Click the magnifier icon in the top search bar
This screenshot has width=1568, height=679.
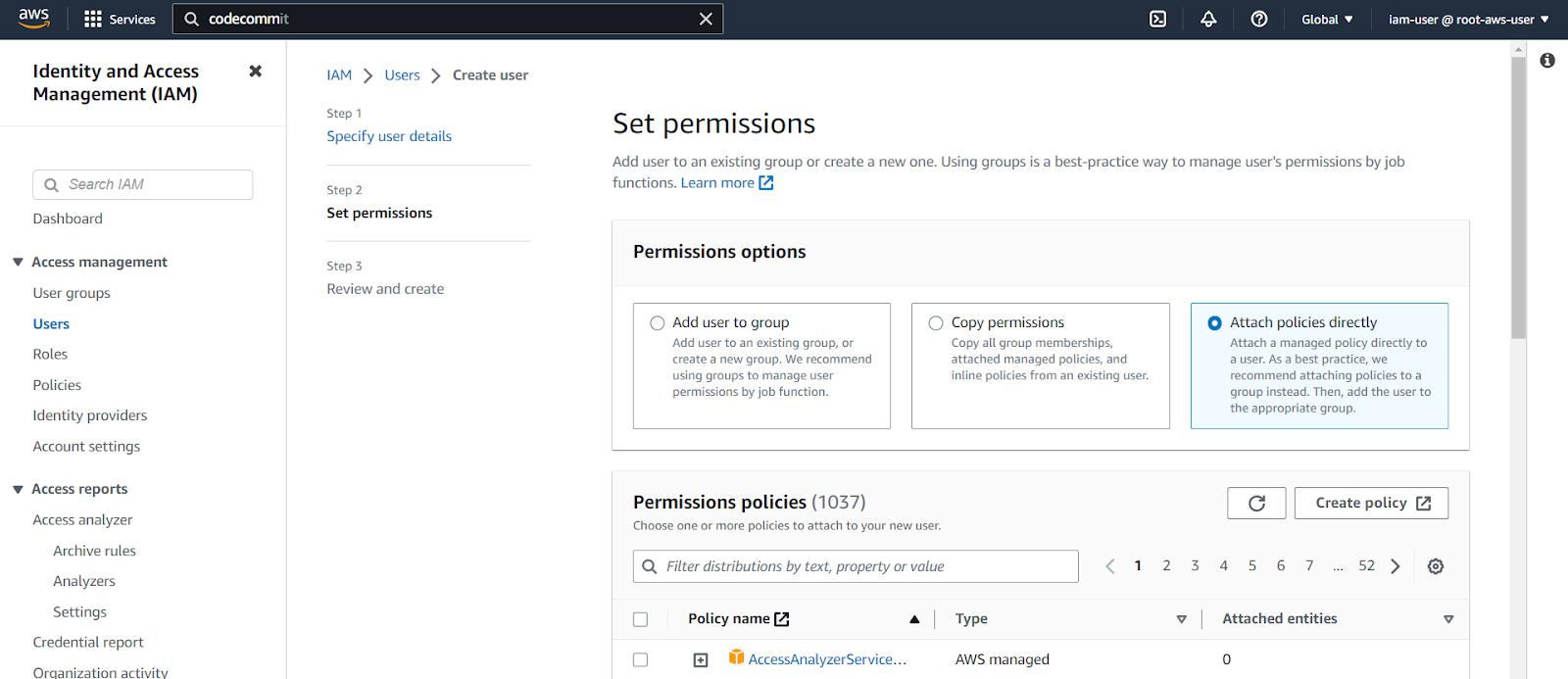point(191,19)
